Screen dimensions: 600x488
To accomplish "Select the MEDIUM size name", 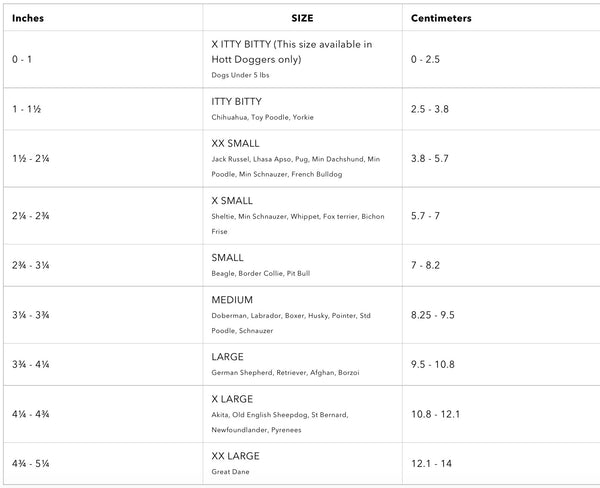I will click(x=232, y=300).
